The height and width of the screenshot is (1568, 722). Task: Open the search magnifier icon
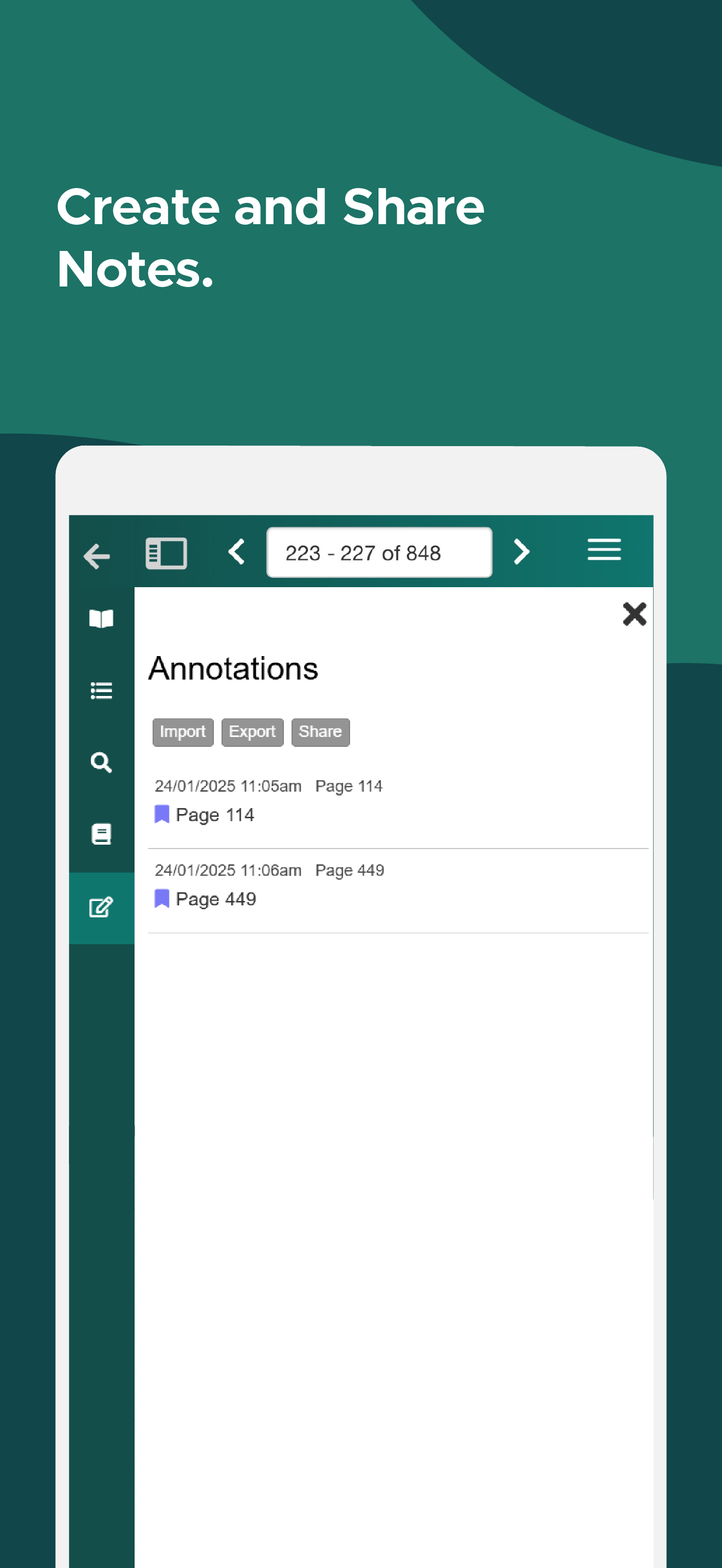[101, 762]
